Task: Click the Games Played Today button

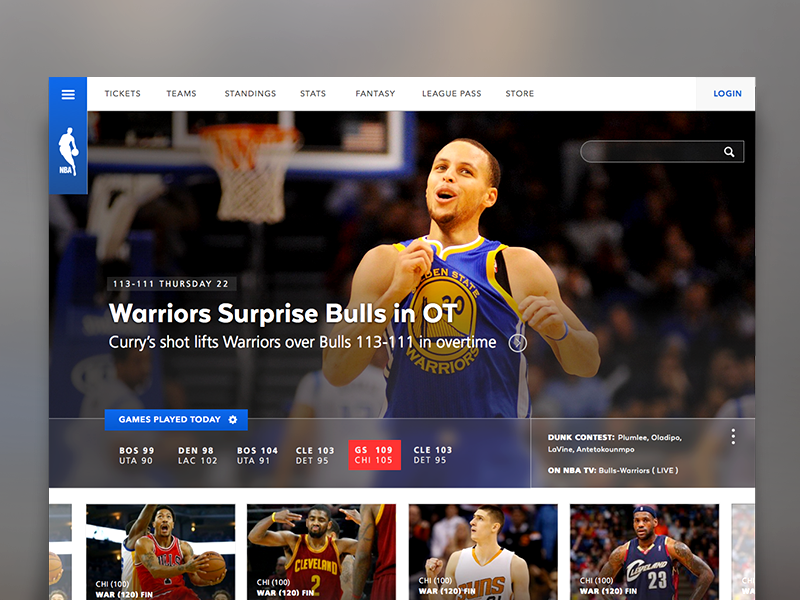Action: pyautogui.click(x=176, y=419)
